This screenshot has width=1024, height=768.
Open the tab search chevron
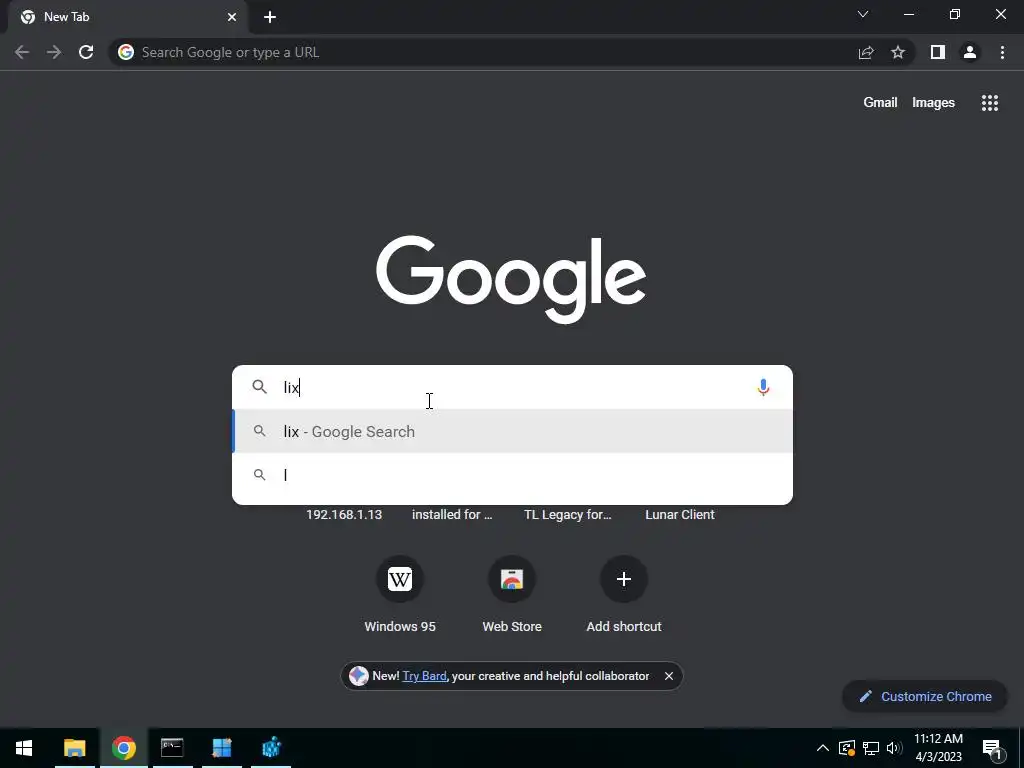coord(863,14)
